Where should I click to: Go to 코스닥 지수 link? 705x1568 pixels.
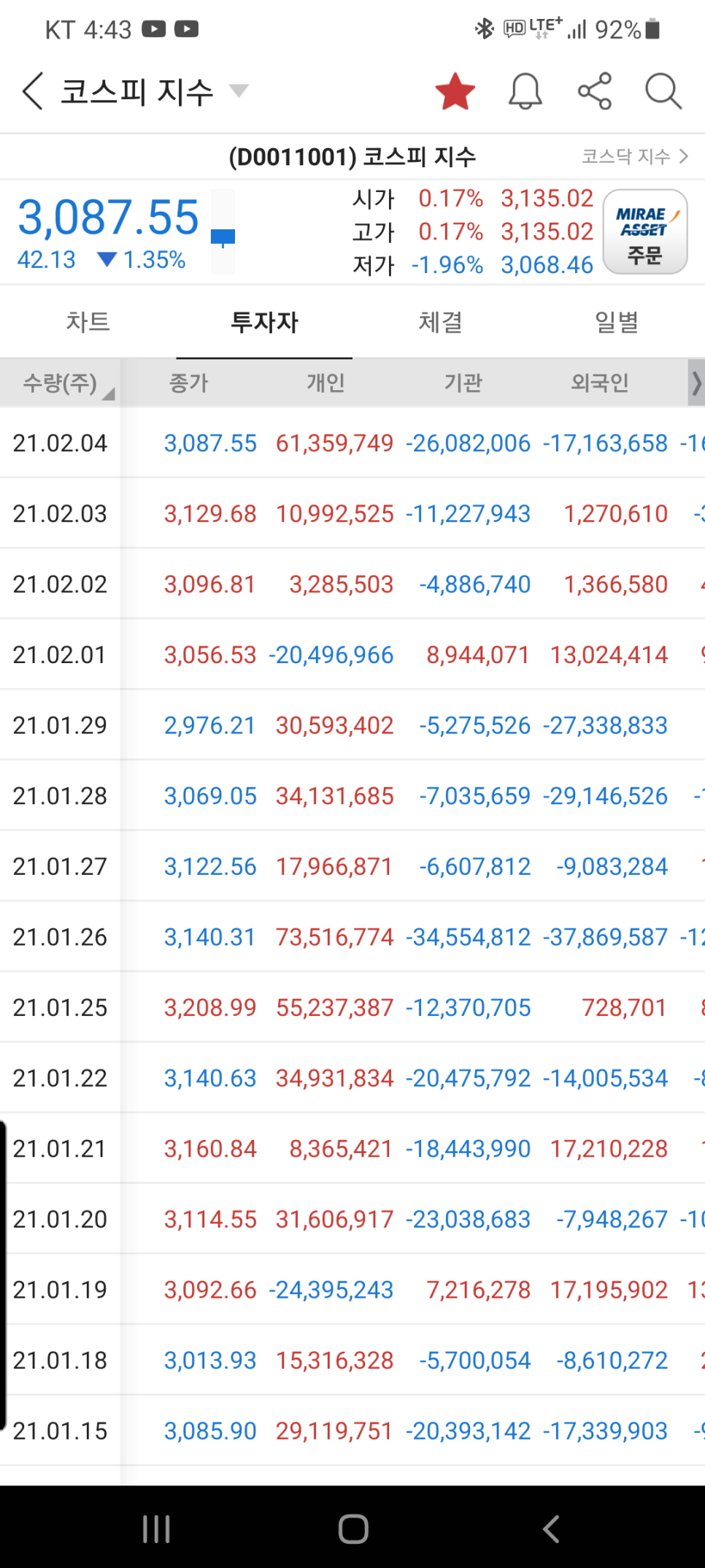click(633, 156)
